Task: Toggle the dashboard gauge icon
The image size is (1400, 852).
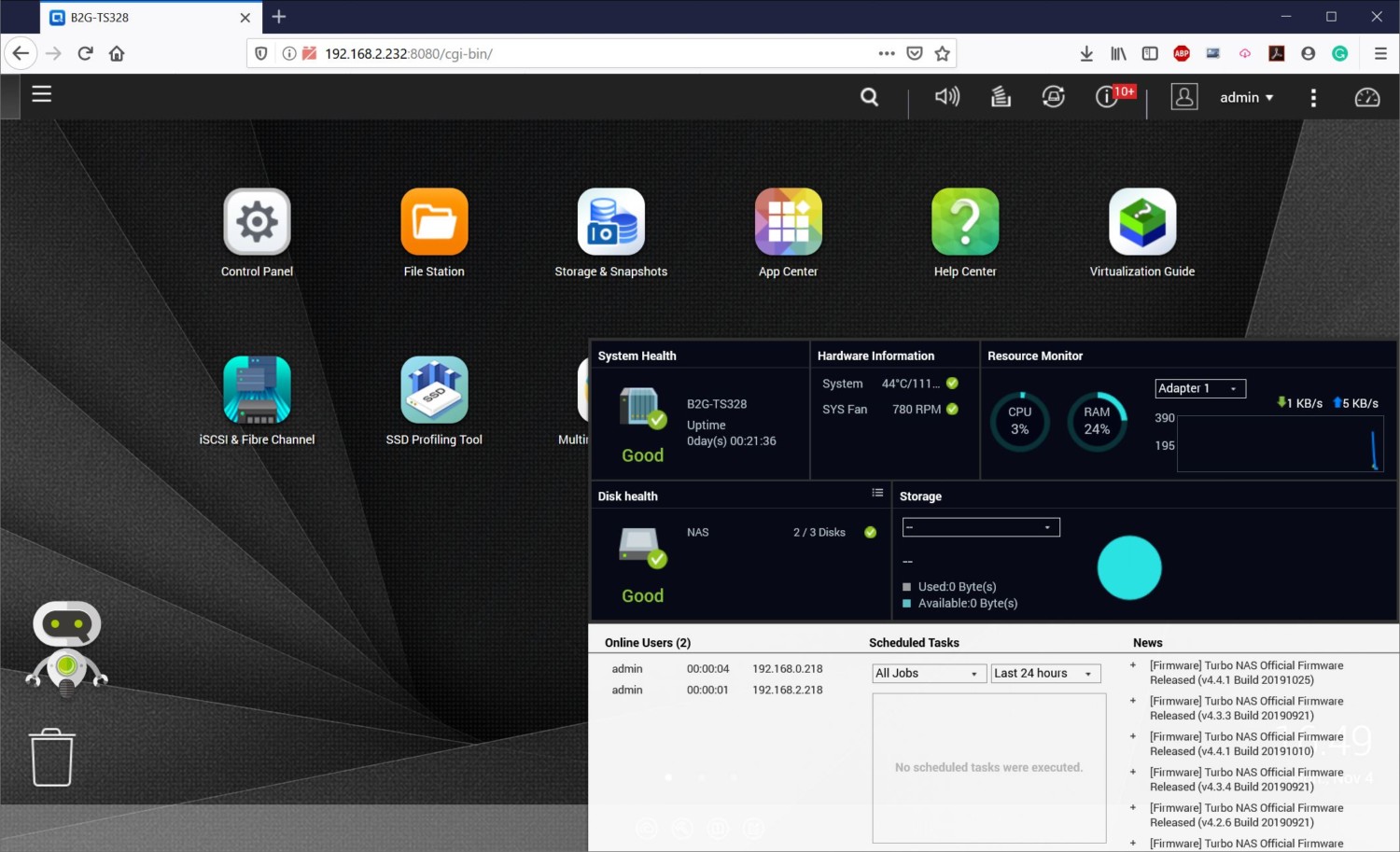Action: tap(1367, 97)
